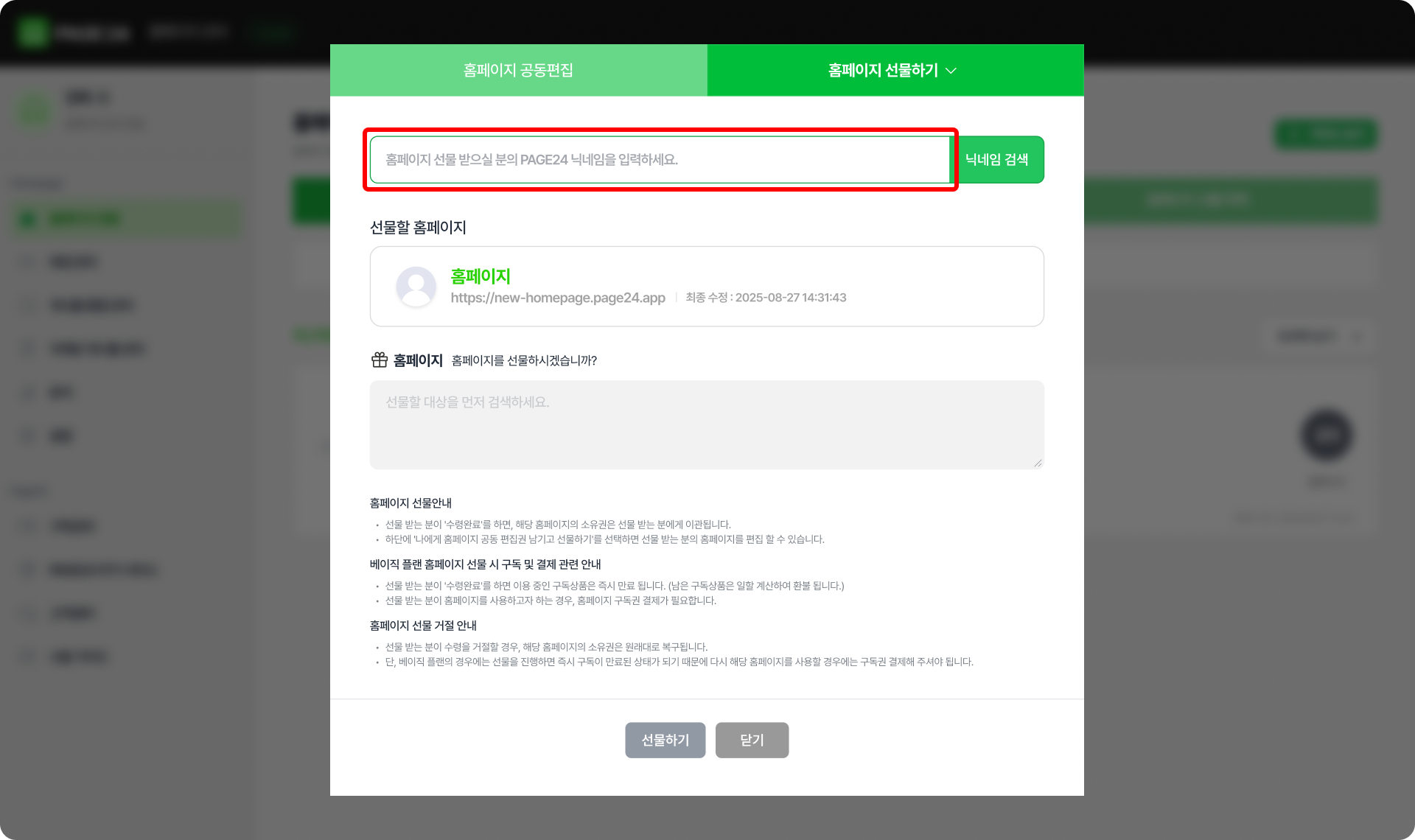Screen dimensions: 1415x840
Task: Click the 닉네임 검색 button
Action: click(996, 159)
